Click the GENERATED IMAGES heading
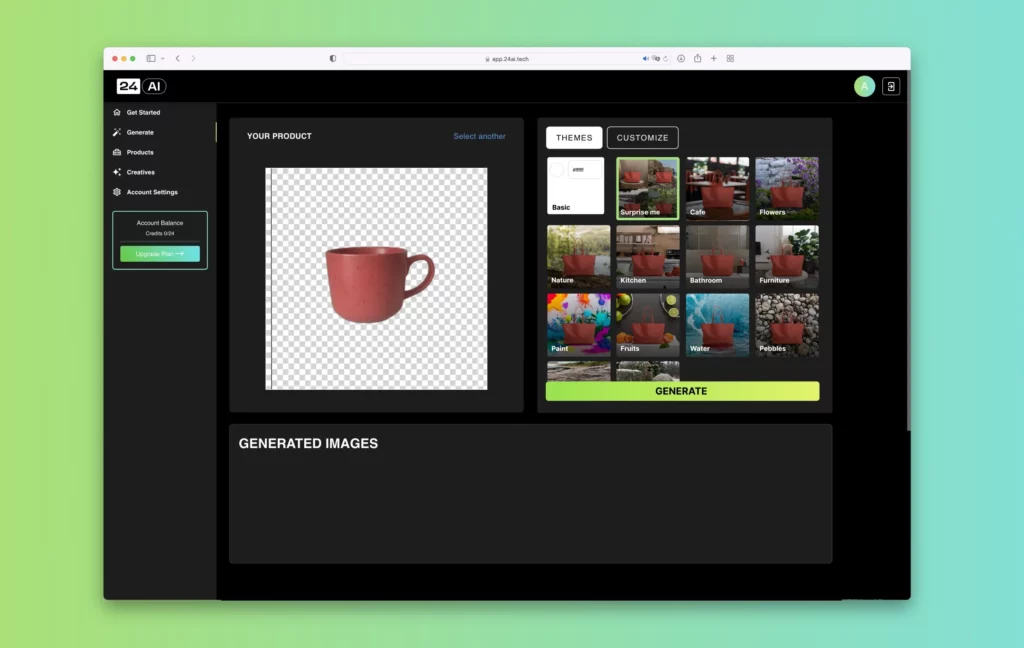The width and height of the screenshot is (1024, 648). pyautogui.click(x=308, y=444)
